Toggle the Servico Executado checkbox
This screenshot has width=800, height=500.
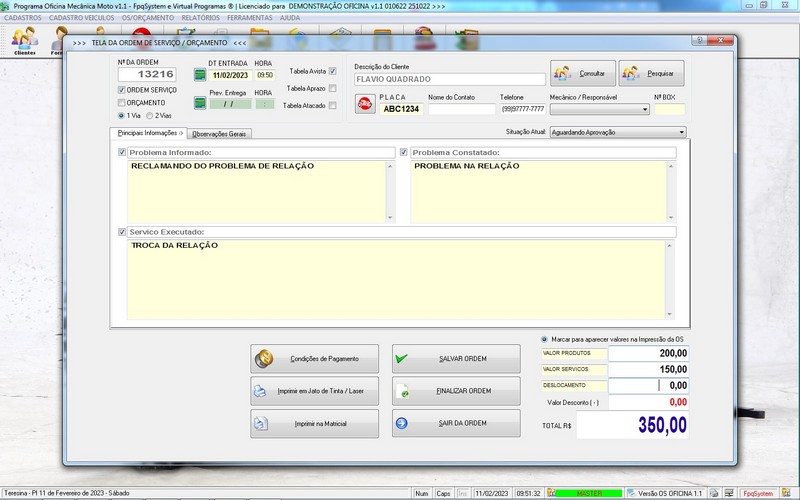[121, 232]
